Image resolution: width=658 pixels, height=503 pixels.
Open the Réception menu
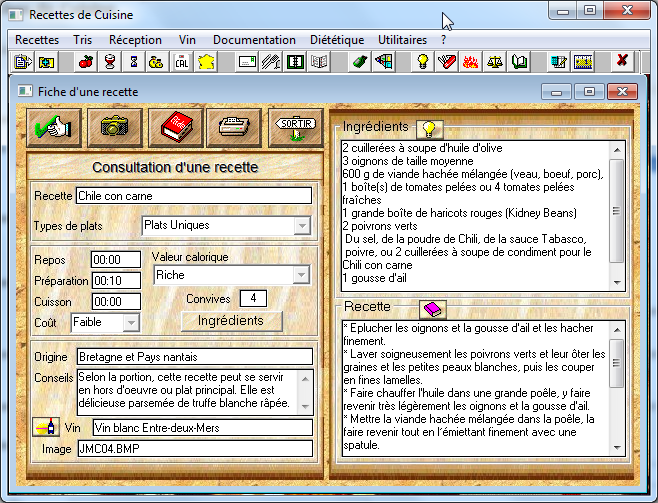click(x=135, y=40)
